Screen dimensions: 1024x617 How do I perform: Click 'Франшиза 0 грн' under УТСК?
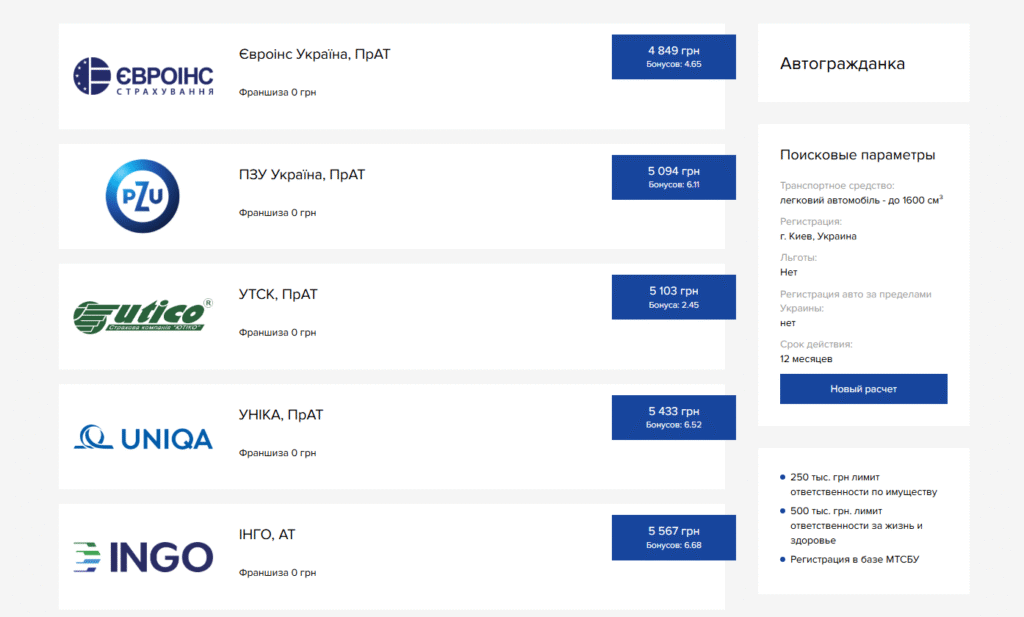point(278,332)
